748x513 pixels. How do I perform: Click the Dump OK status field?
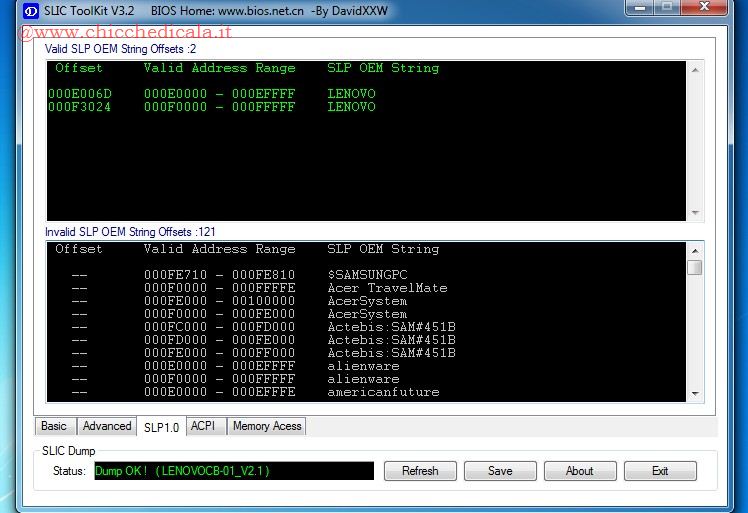[x=233, y=471]
